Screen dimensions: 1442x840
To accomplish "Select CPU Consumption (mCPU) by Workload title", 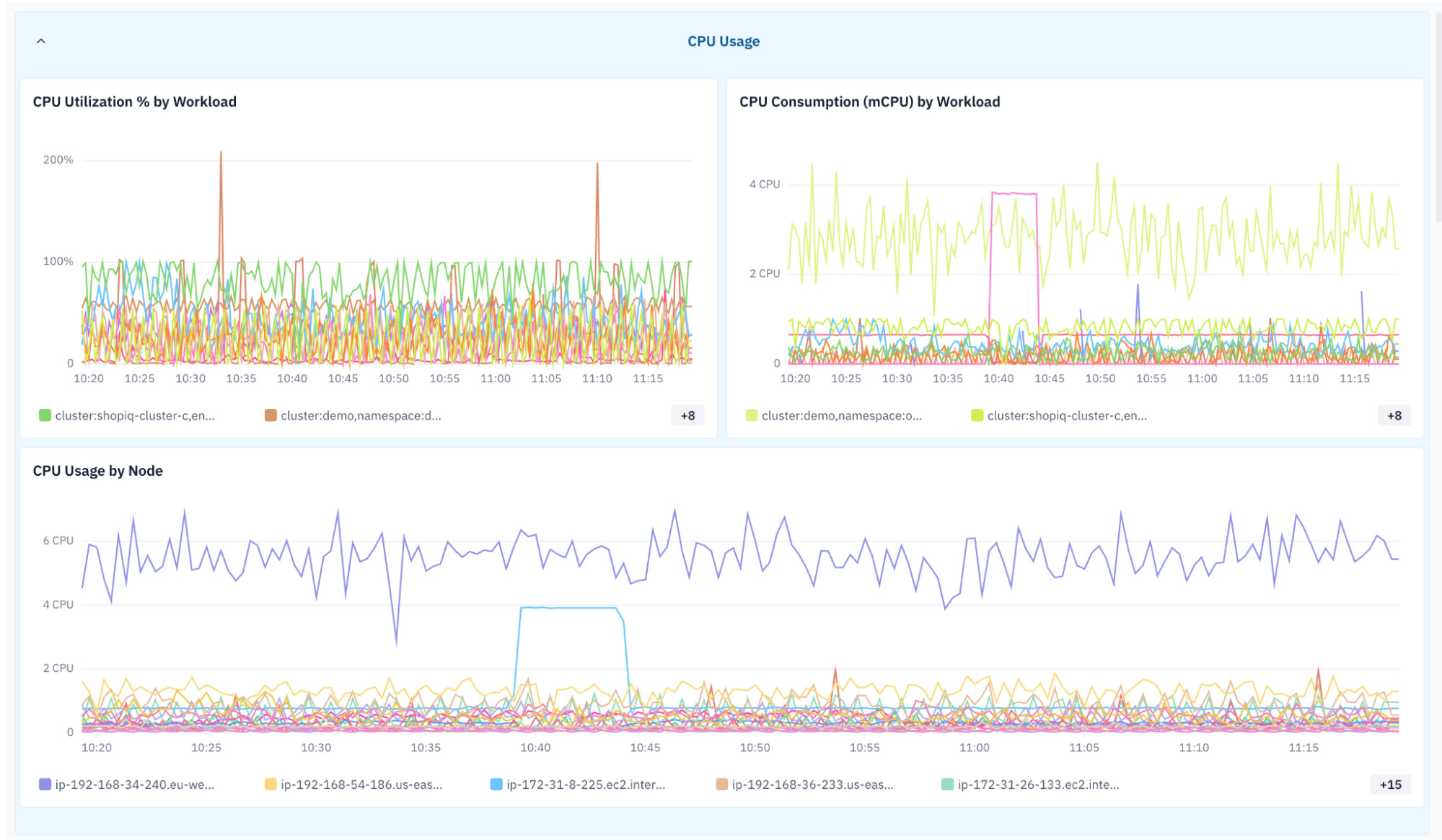I will (869, 102).
